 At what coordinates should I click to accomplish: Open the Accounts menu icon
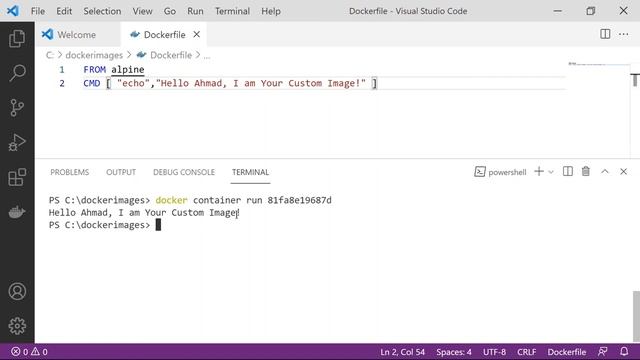pos(17,291)
